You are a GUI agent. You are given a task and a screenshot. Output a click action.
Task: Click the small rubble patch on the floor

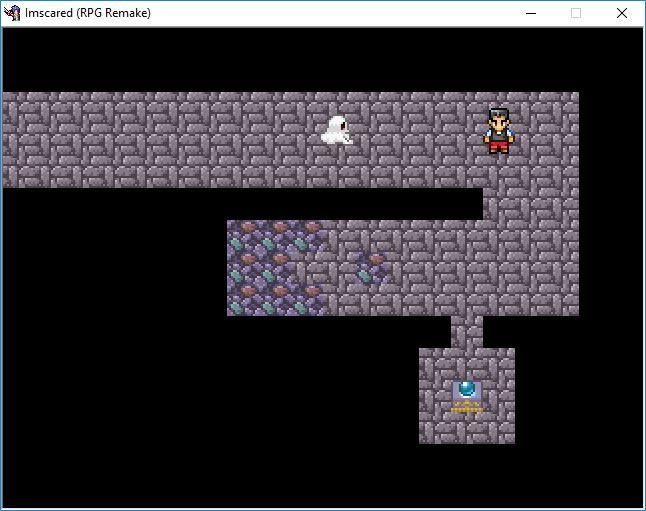tap(373, 269)
